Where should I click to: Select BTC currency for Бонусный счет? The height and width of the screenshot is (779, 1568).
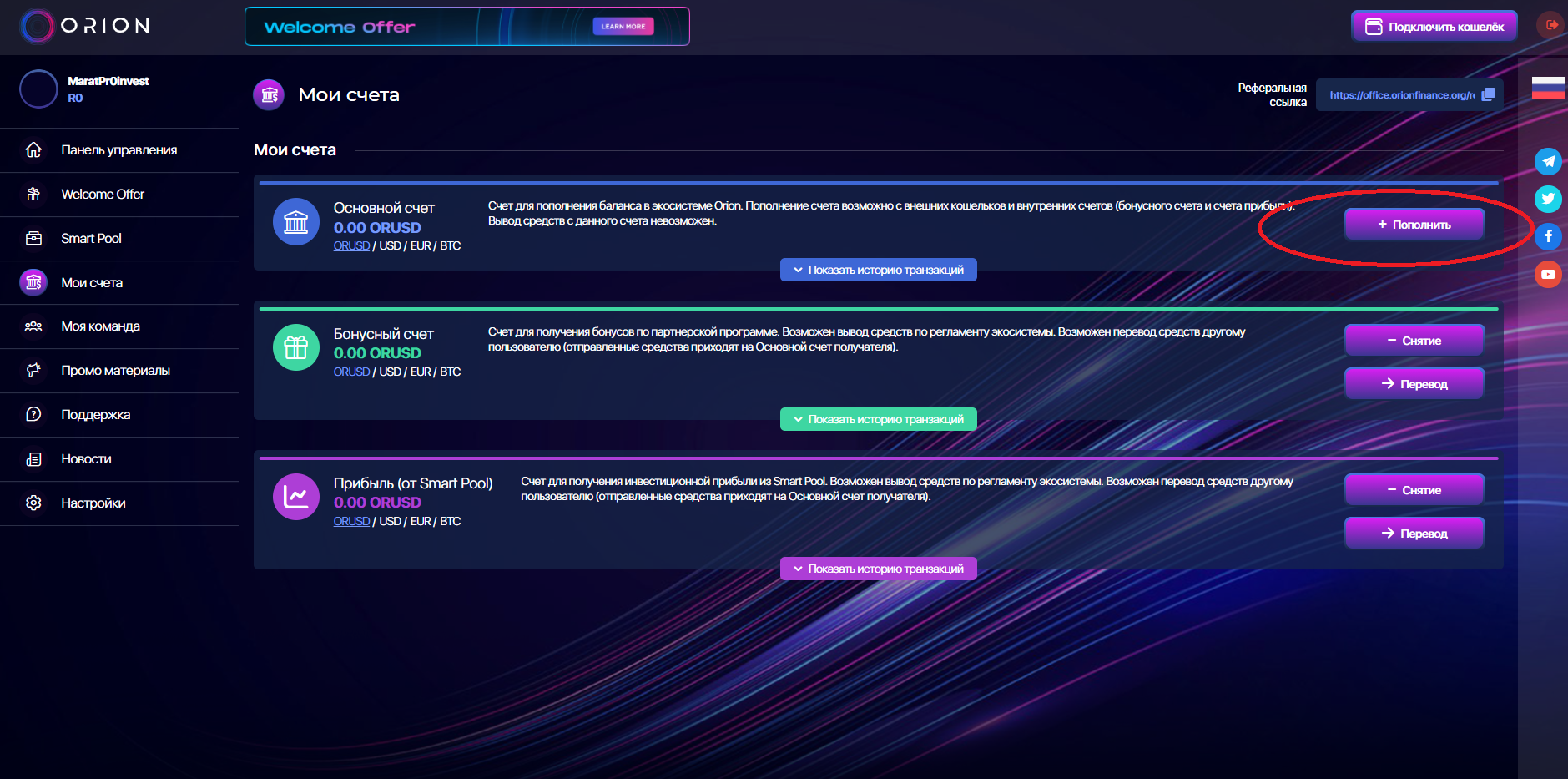tap(451, 372)
